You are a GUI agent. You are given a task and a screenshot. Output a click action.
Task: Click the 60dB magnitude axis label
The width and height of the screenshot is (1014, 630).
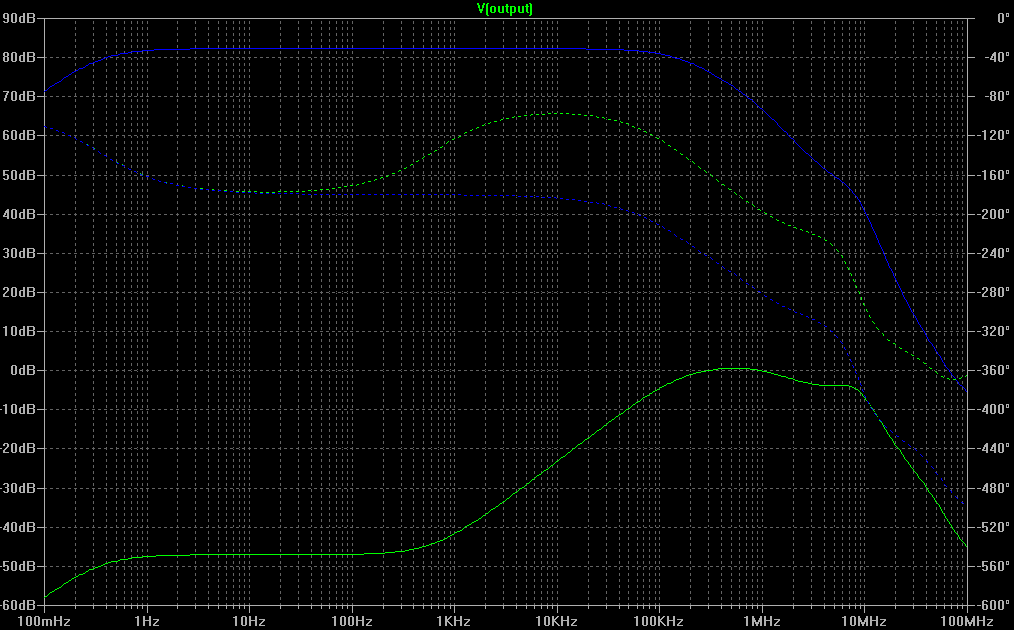coord(19,135)
